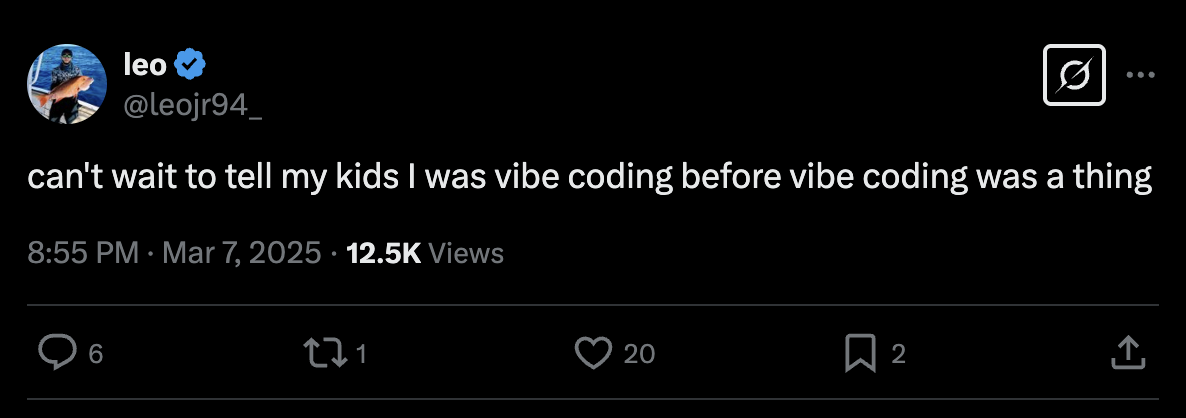Click the repost count 1
This screenshot has width=1186, height=418.
click(361, 354)
